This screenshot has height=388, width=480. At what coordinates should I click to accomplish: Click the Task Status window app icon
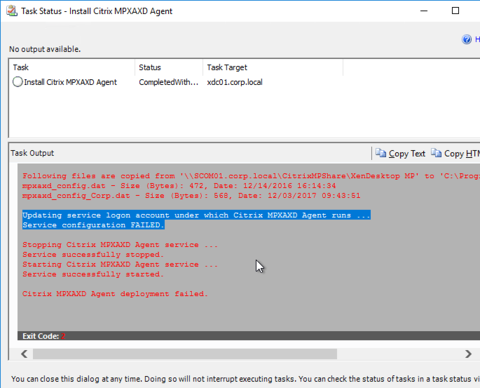coord(12,11)
